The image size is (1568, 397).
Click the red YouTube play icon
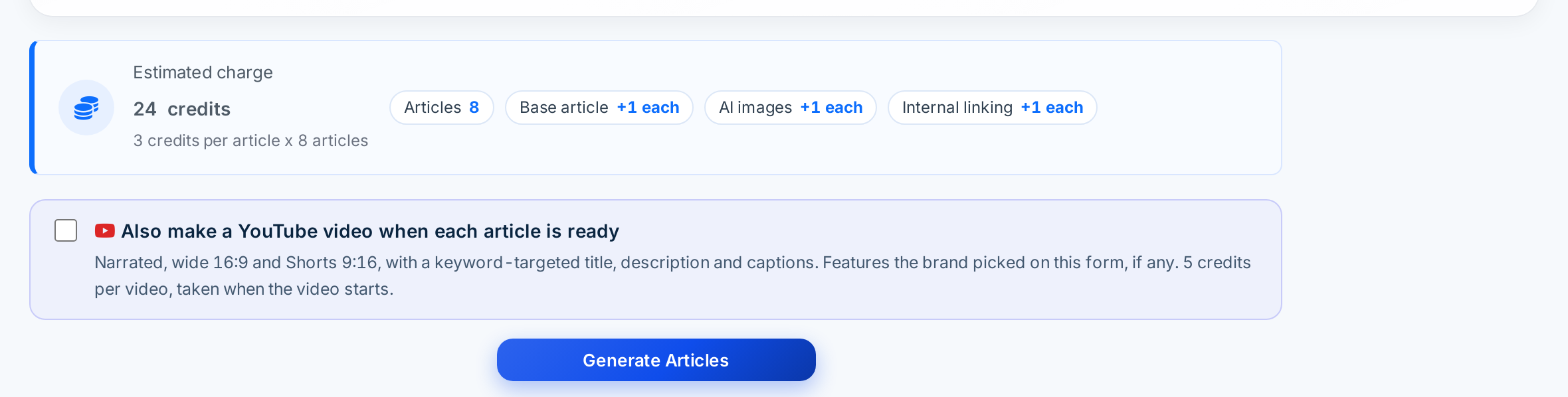[104, 230]
